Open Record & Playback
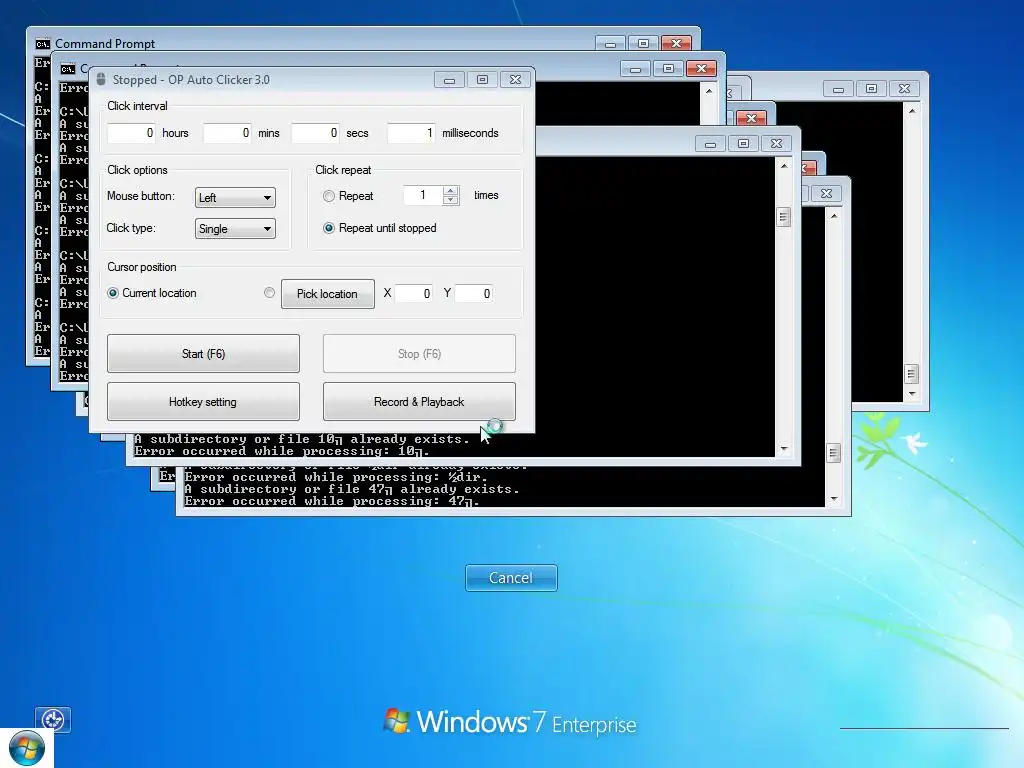Screen dimensions: 1024x768 point(419,402)
